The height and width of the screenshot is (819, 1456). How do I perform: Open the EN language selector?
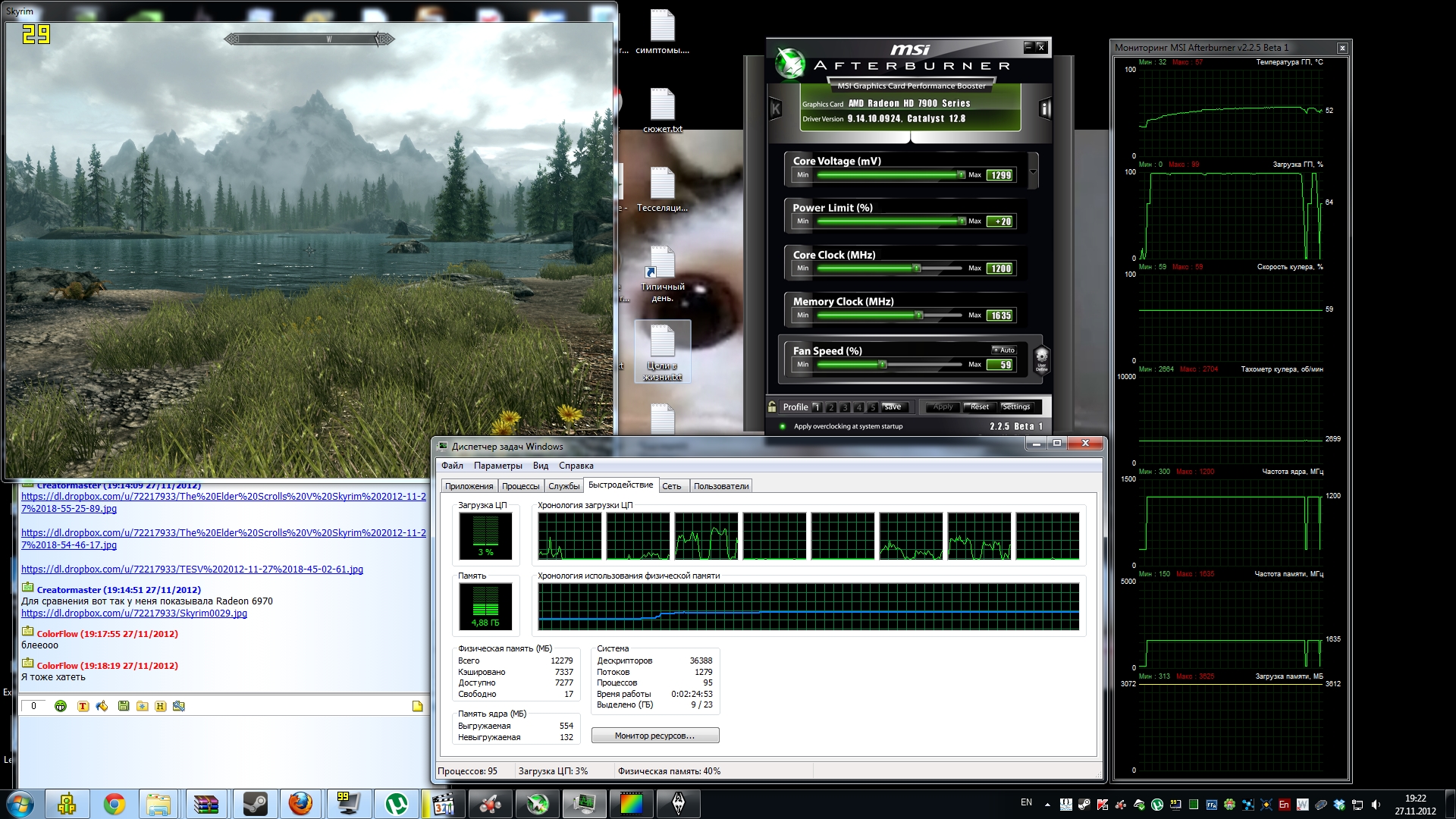[x=1026, y=802]
